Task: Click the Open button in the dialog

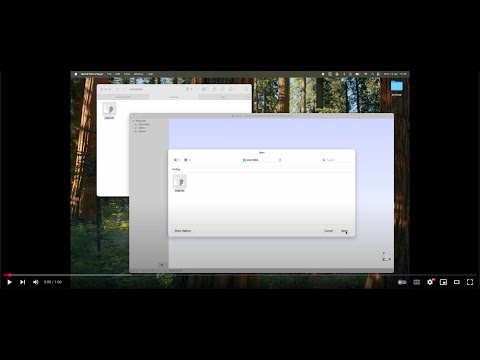Action: tap(344, 231)
